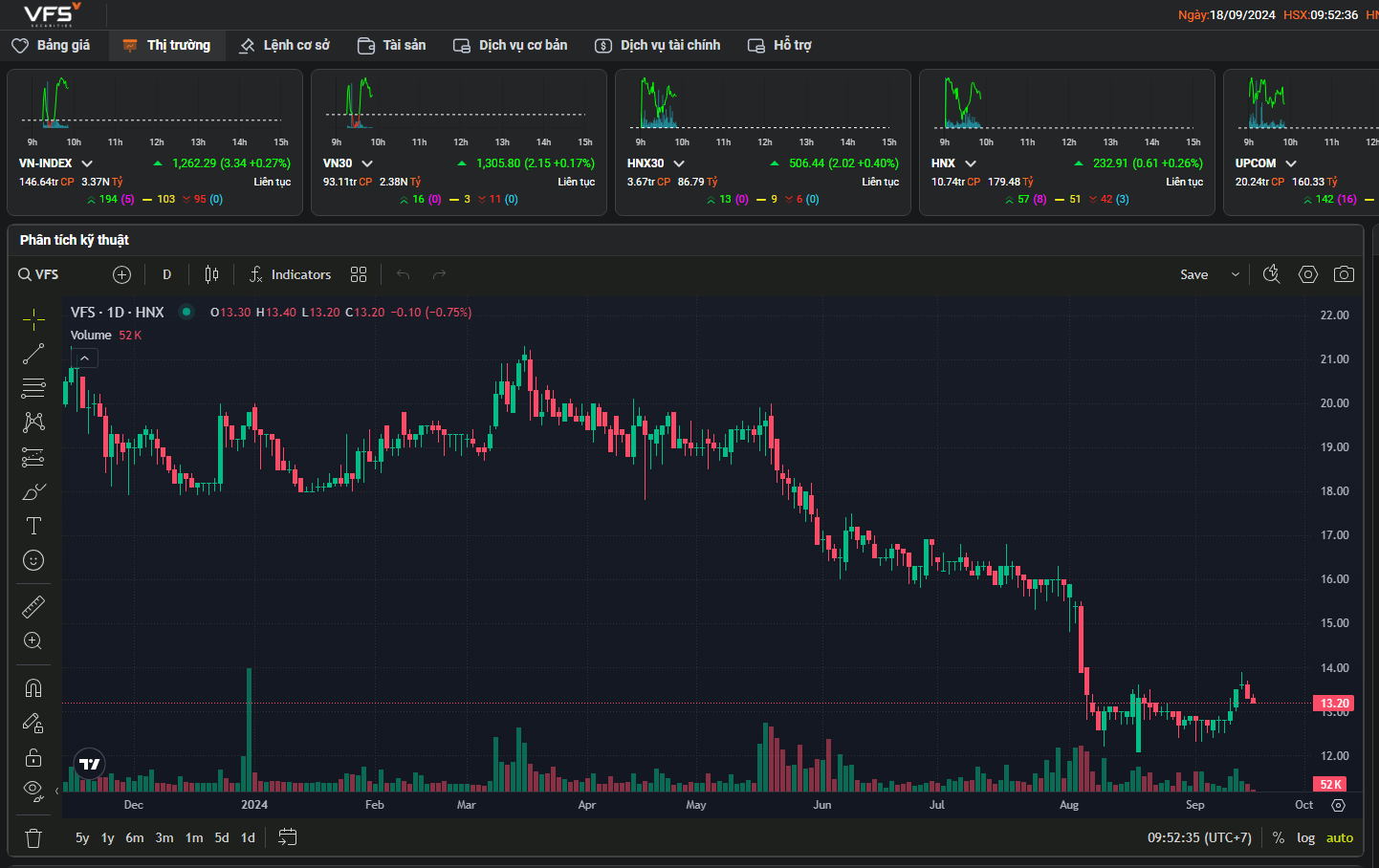Screen dimensions: 1379x868
Task: Click the TradingView logo on chart
Action: tap(89, 764)
